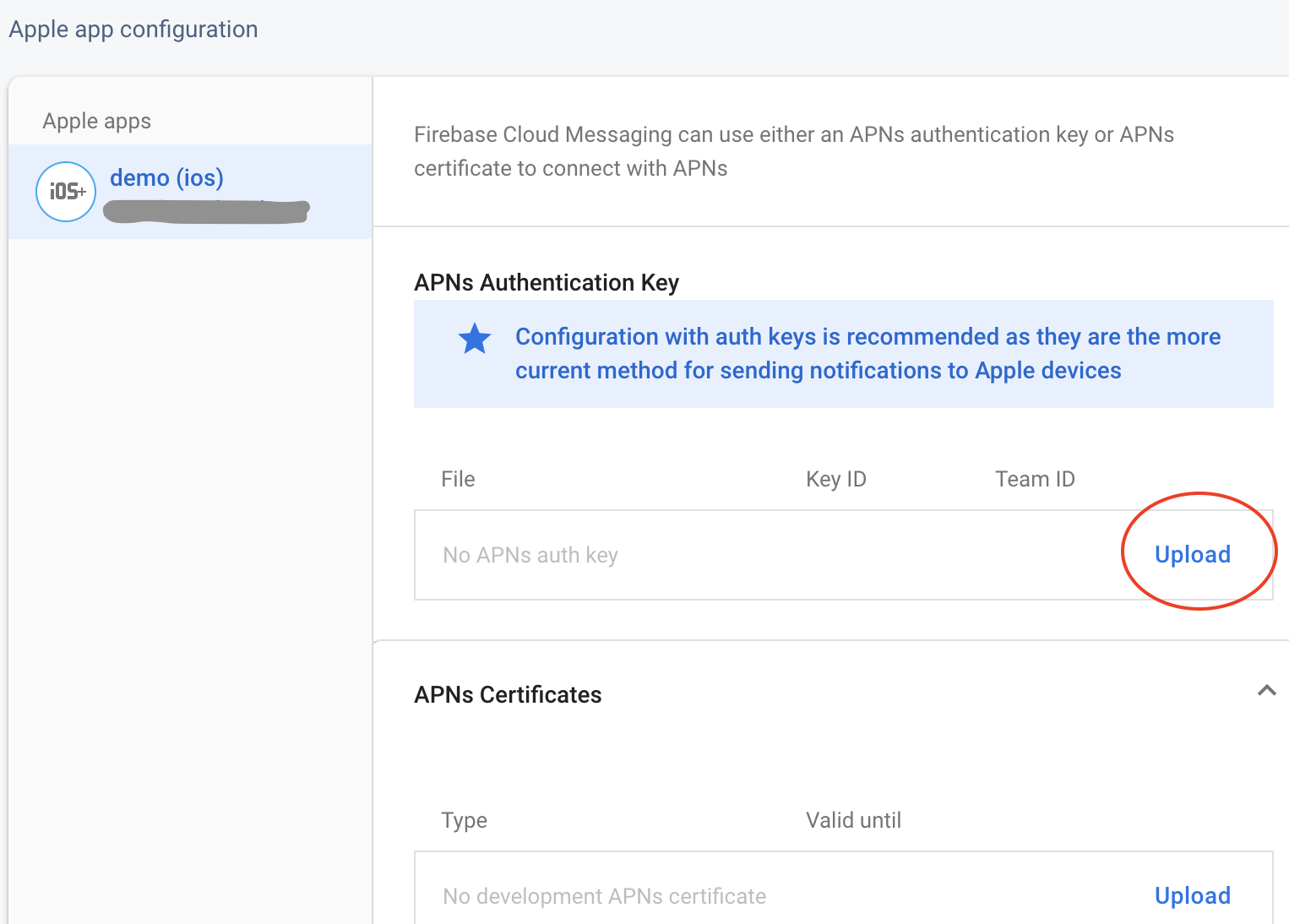Click the APNs Authentication Key heading
The height and width of the screenshot is (924, 1289).
coord(547,283)
